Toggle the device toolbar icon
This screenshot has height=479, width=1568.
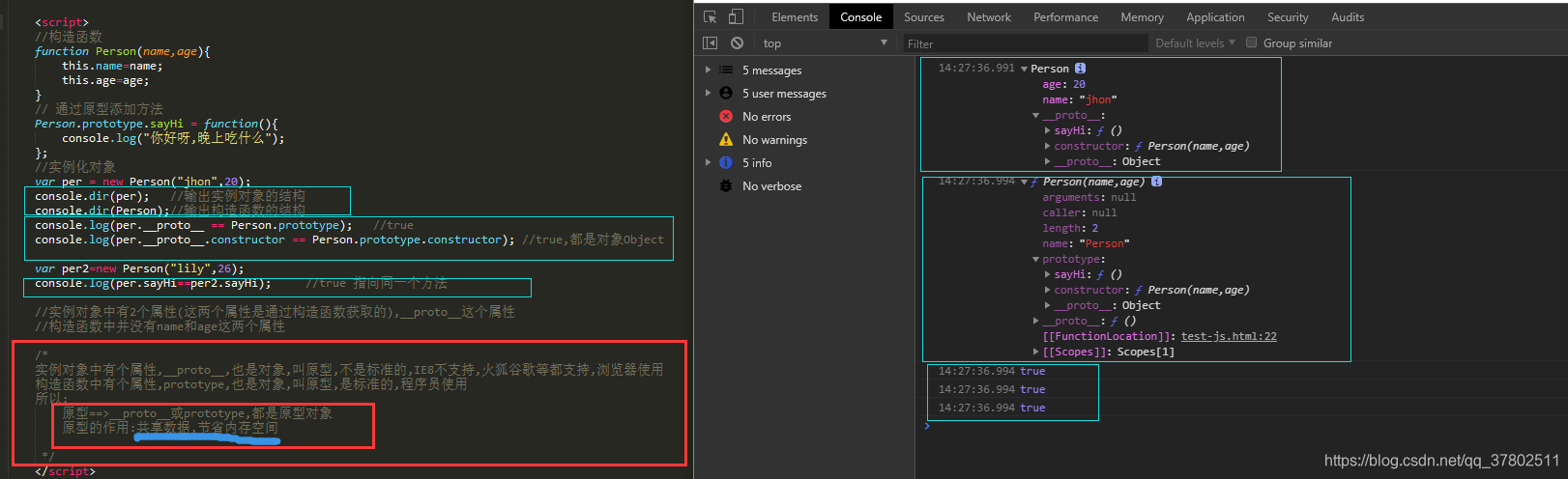pyautogui.click(x=736, y=17)
